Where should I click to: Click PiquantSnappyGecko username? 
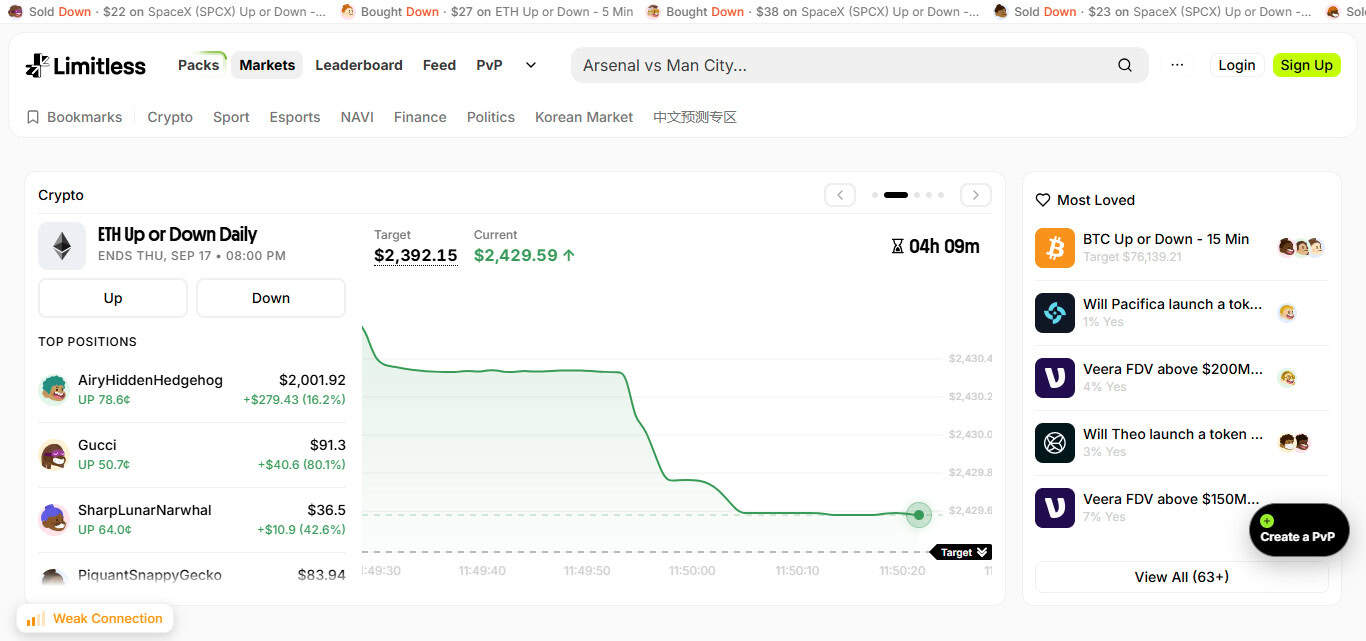coord(150,575)
